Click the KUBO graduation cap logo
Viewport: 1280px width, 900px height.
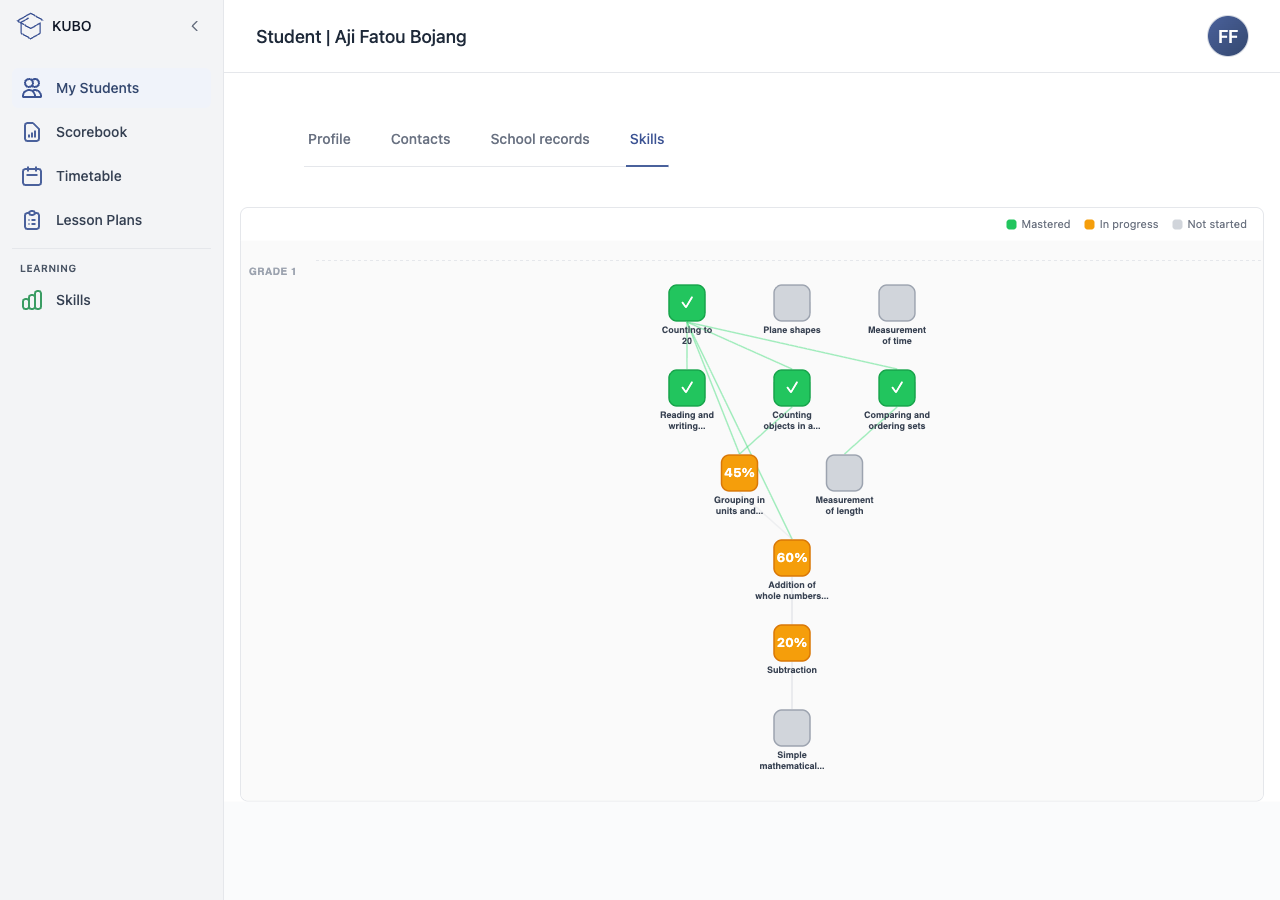[31, 26]
